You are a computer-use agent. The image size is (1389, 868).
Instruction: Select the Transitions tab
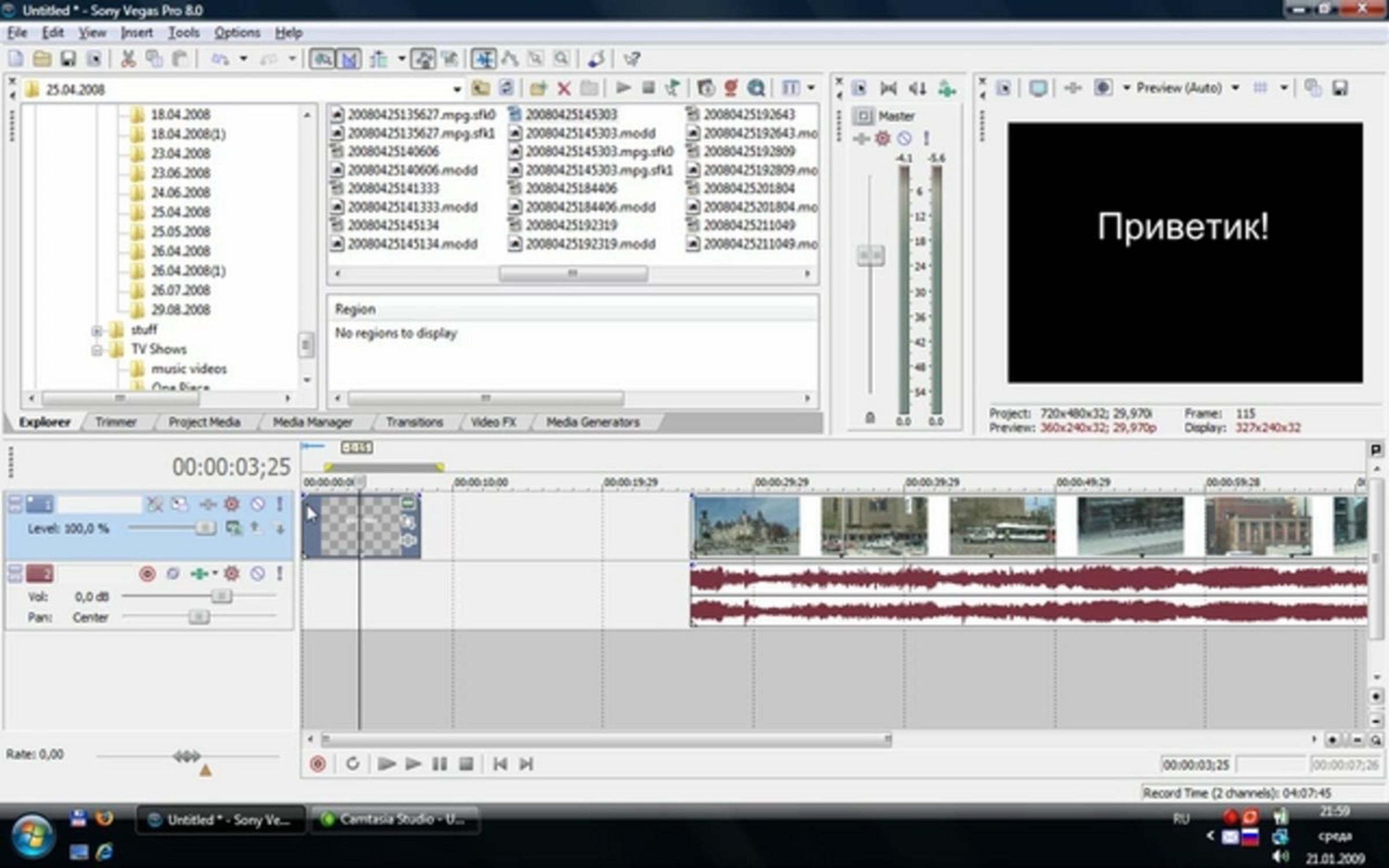pos(414,422)
